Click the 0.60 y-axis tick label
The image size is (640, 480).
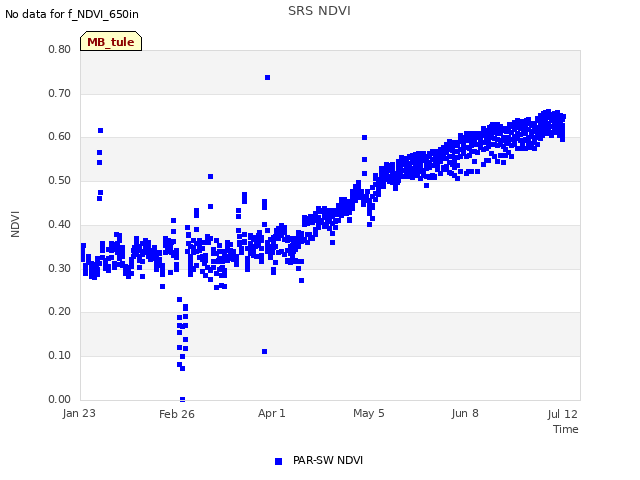coord(59,137)
